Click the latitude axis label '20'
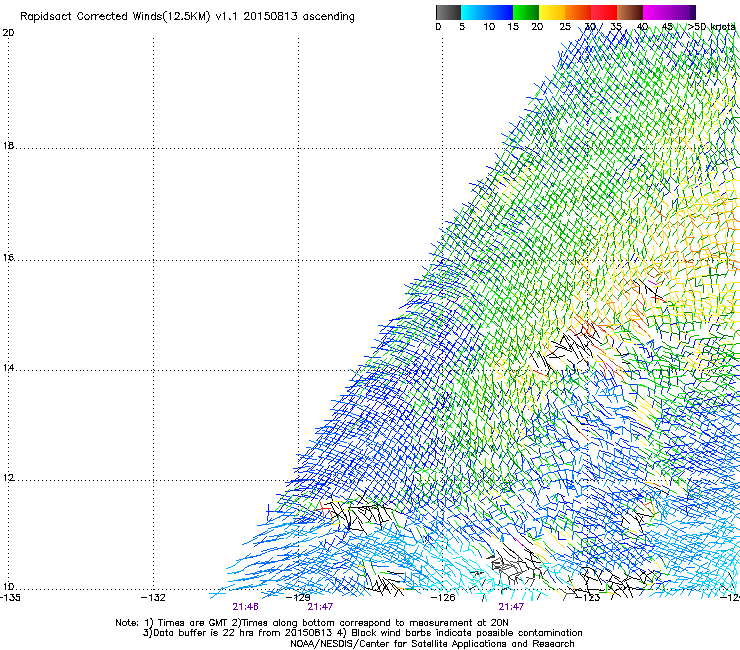The width and height of the screenshot is (740, 650). 8,33
